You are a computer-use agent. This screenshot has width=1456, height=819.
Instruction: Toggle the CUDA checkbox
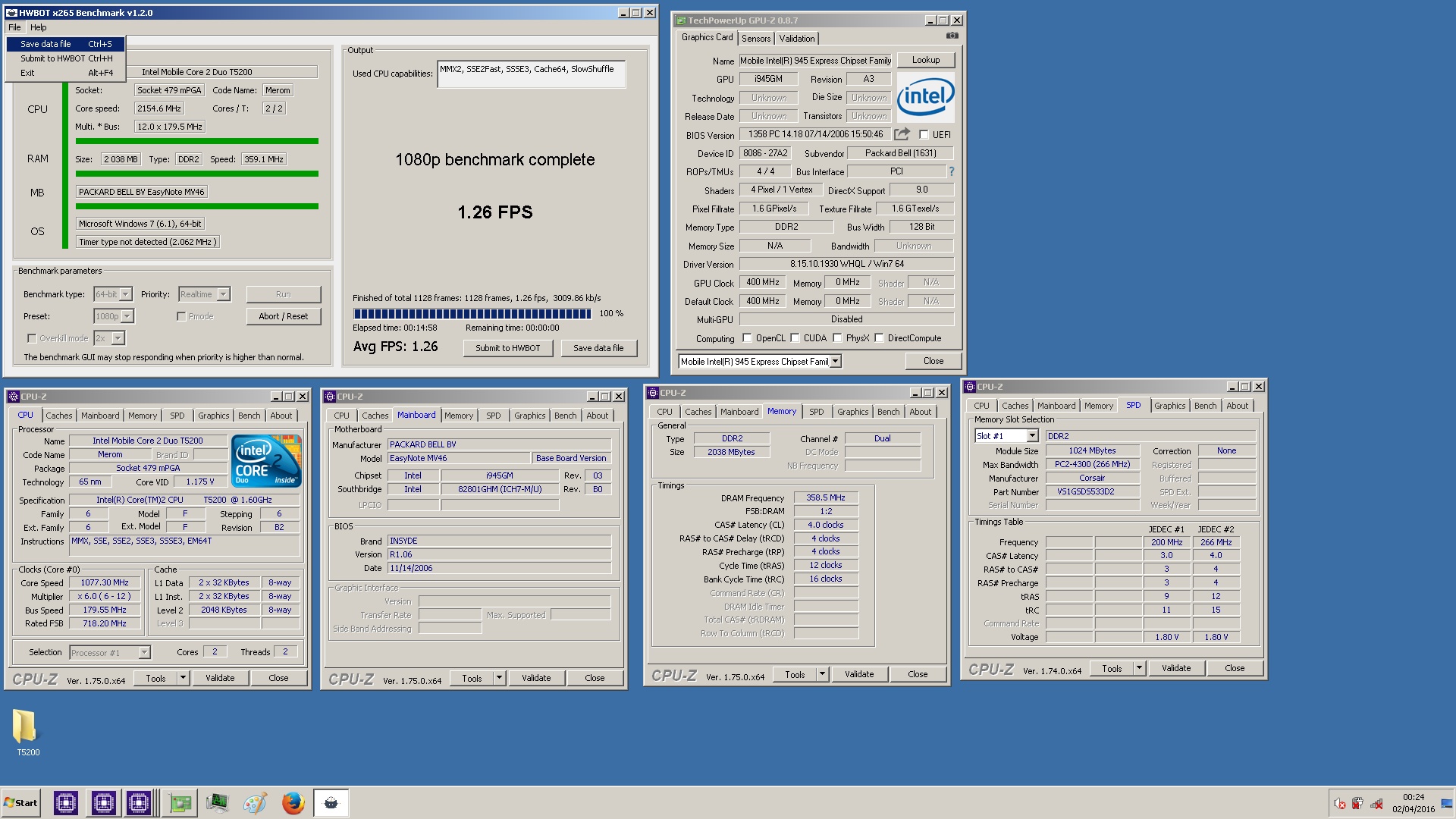point(795,338)
